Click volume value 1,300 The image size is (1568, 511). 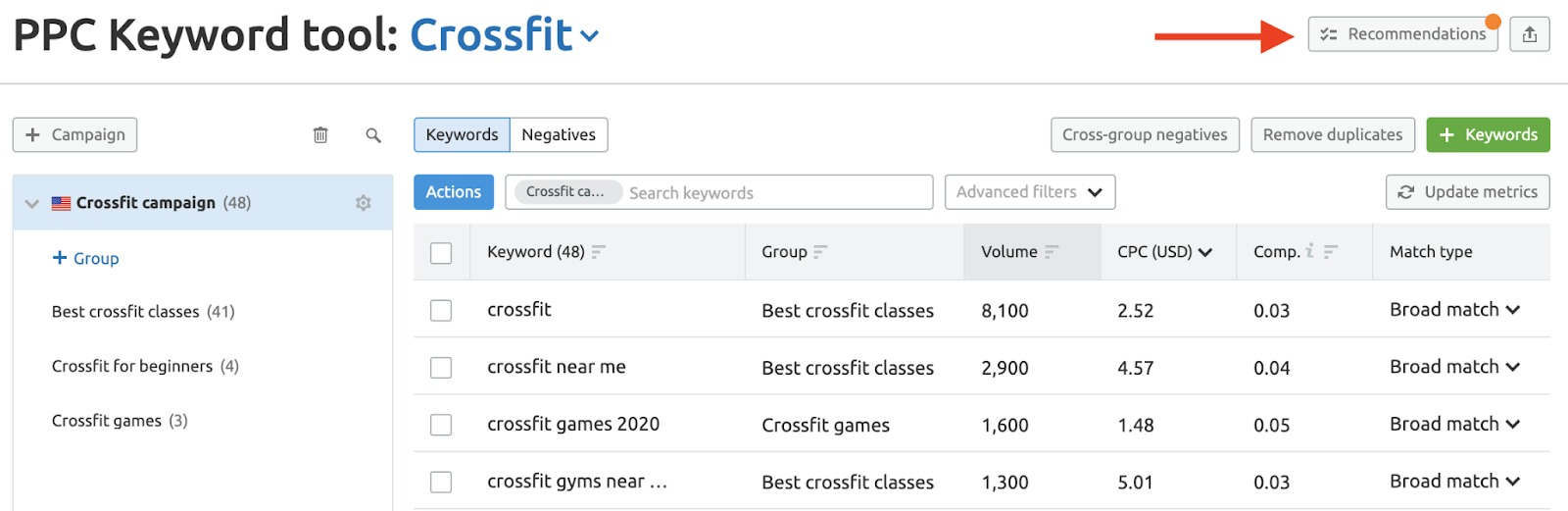pyautogui.click(x=1004, y=483)
